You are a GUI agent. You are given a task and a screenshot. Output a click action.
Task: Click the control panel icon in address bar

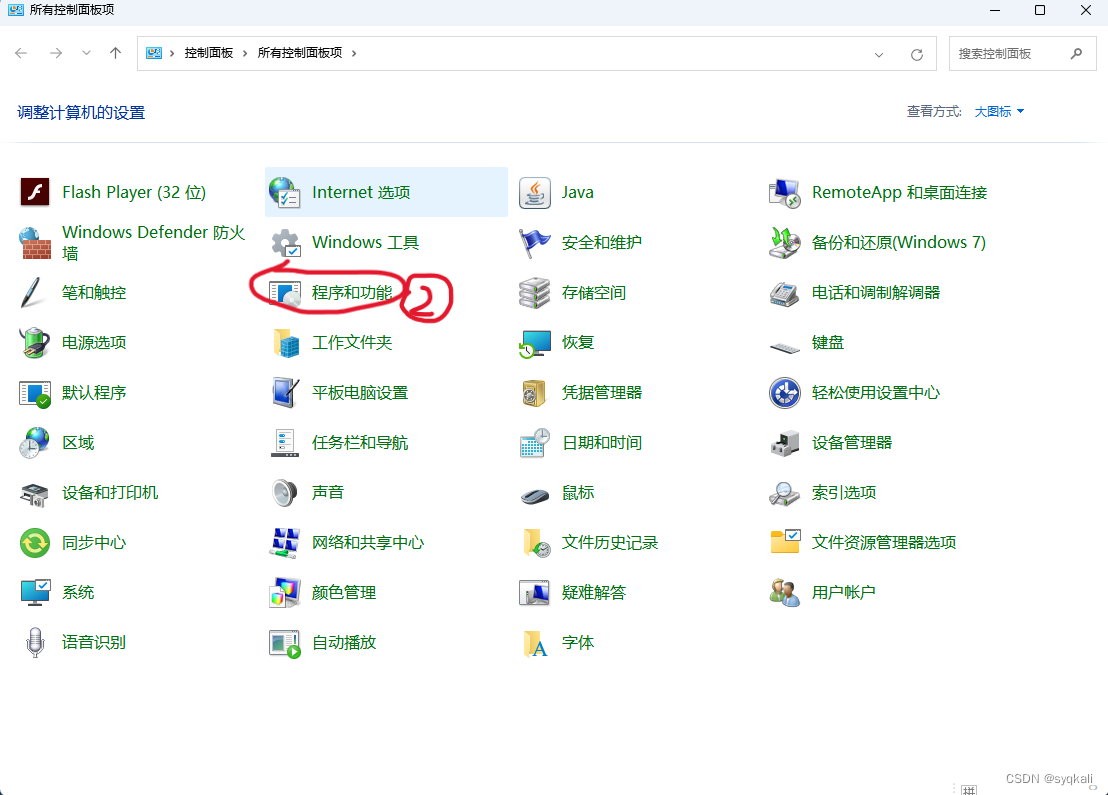point(154,53)
